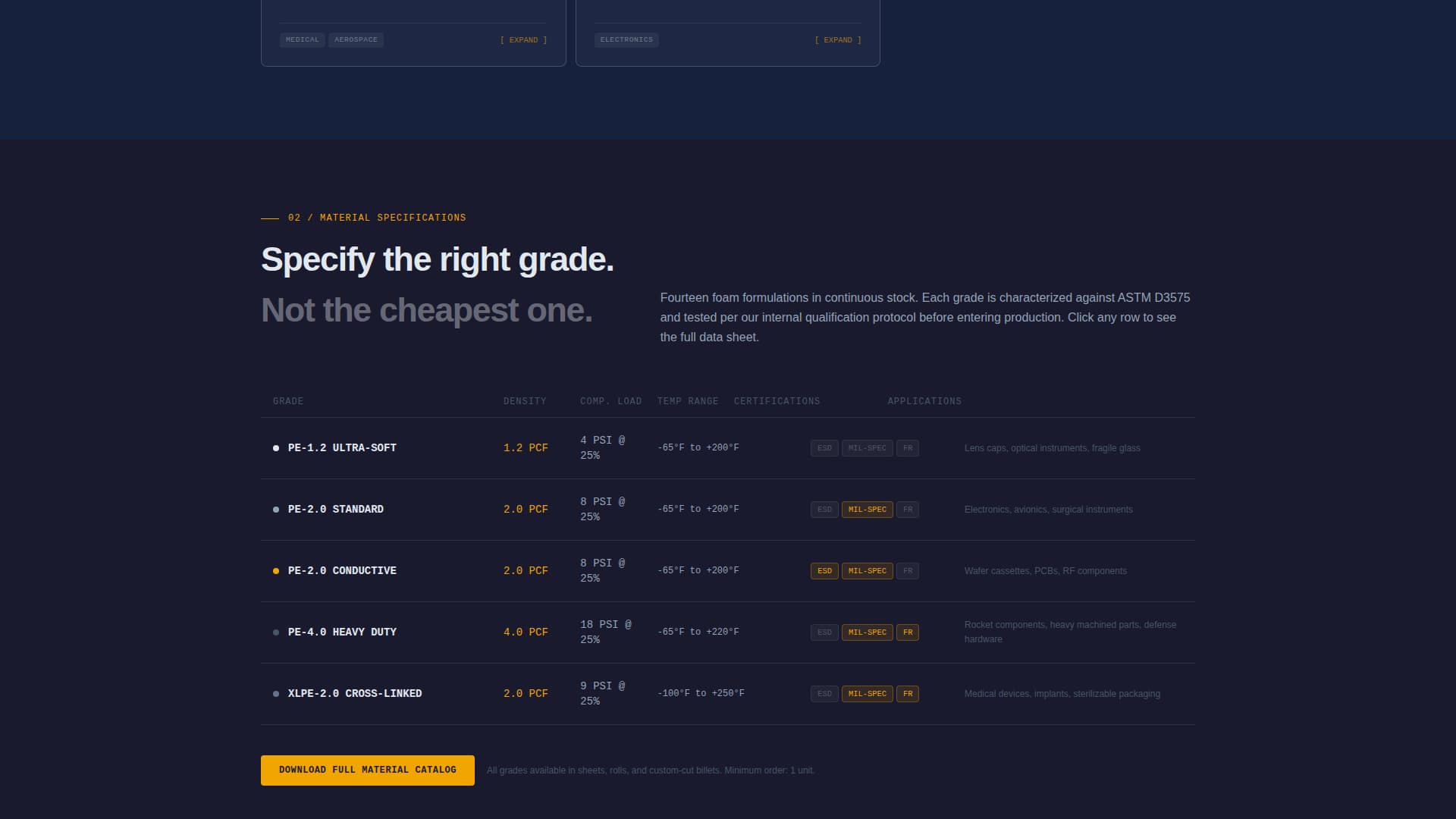Sort table by the DENSITY column
Image resolution: width=1456 pixels, height=819 pixels.
[525, 401]
